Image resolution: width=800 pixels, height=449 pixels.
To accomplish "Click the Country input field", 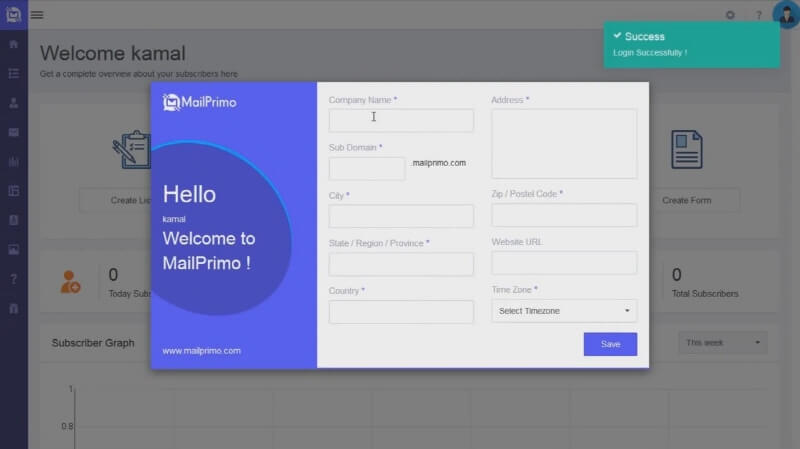I will (401, 312).
